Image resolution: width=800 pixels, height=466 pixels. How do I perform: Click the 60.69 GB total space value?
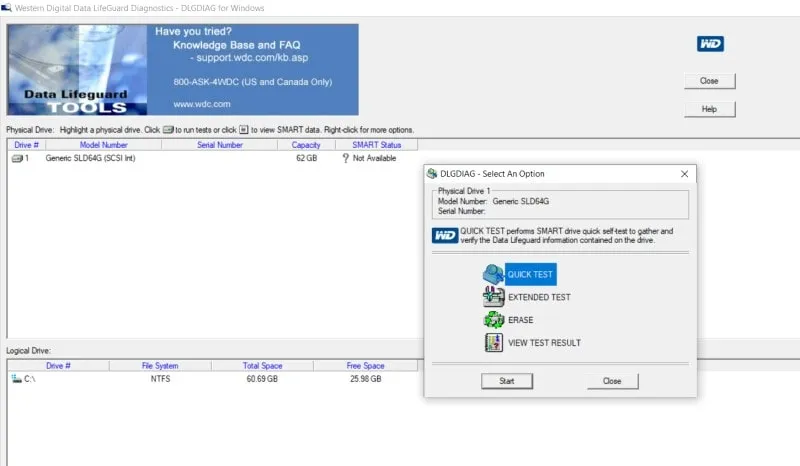262,379
